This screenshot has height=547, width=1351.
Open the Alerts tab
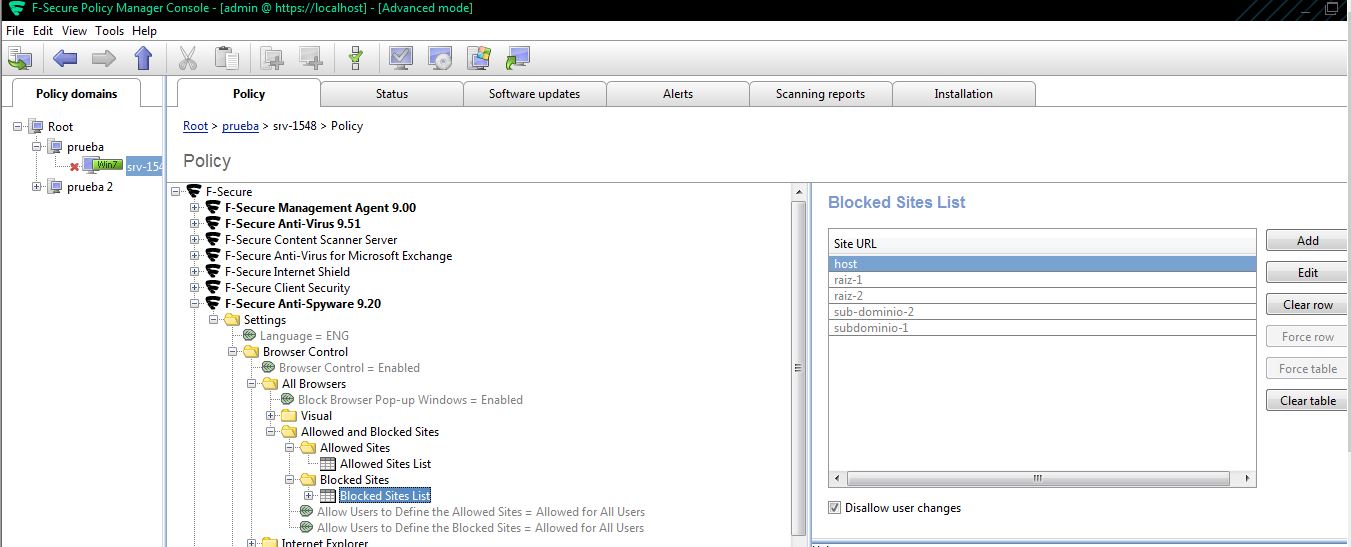[x=678, y=94]
